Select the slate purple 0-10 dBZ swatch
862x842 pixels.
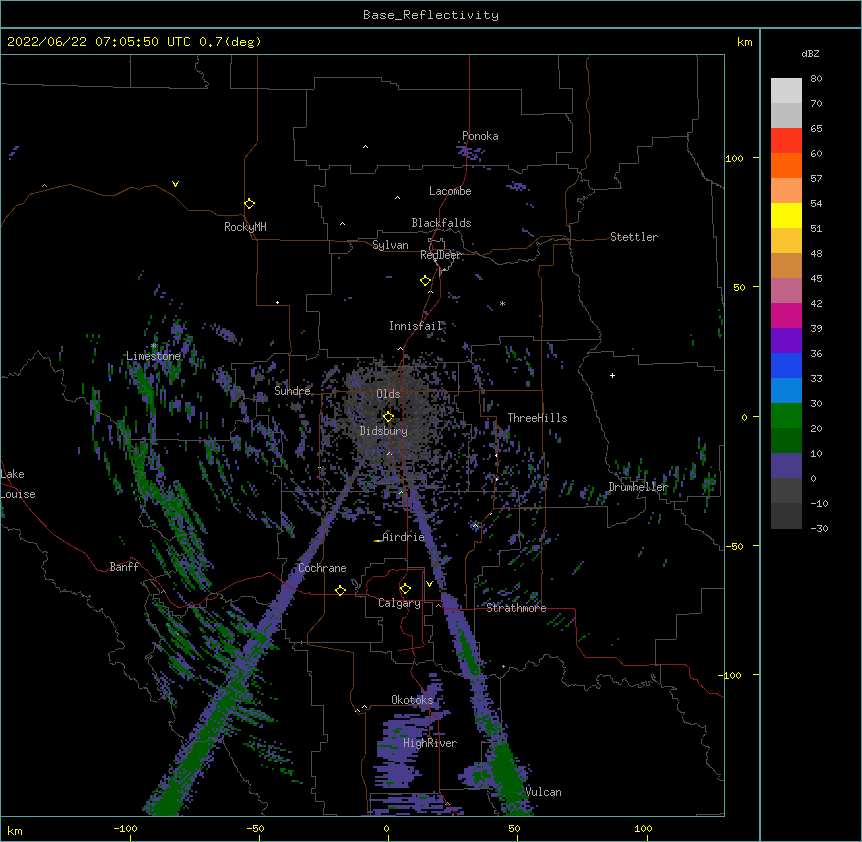[786, 466]
